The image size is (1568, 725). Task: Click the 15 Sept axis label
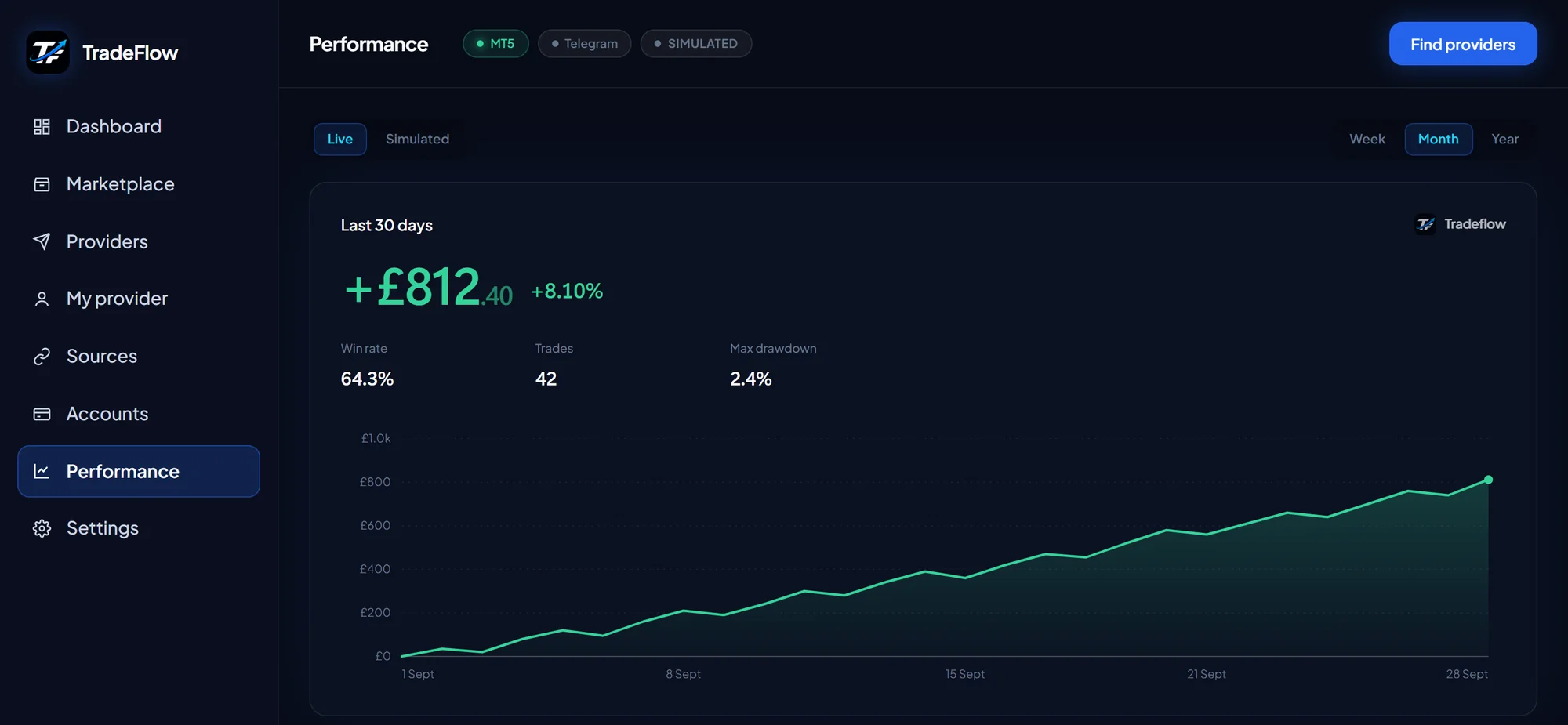[x=965, y=674]
